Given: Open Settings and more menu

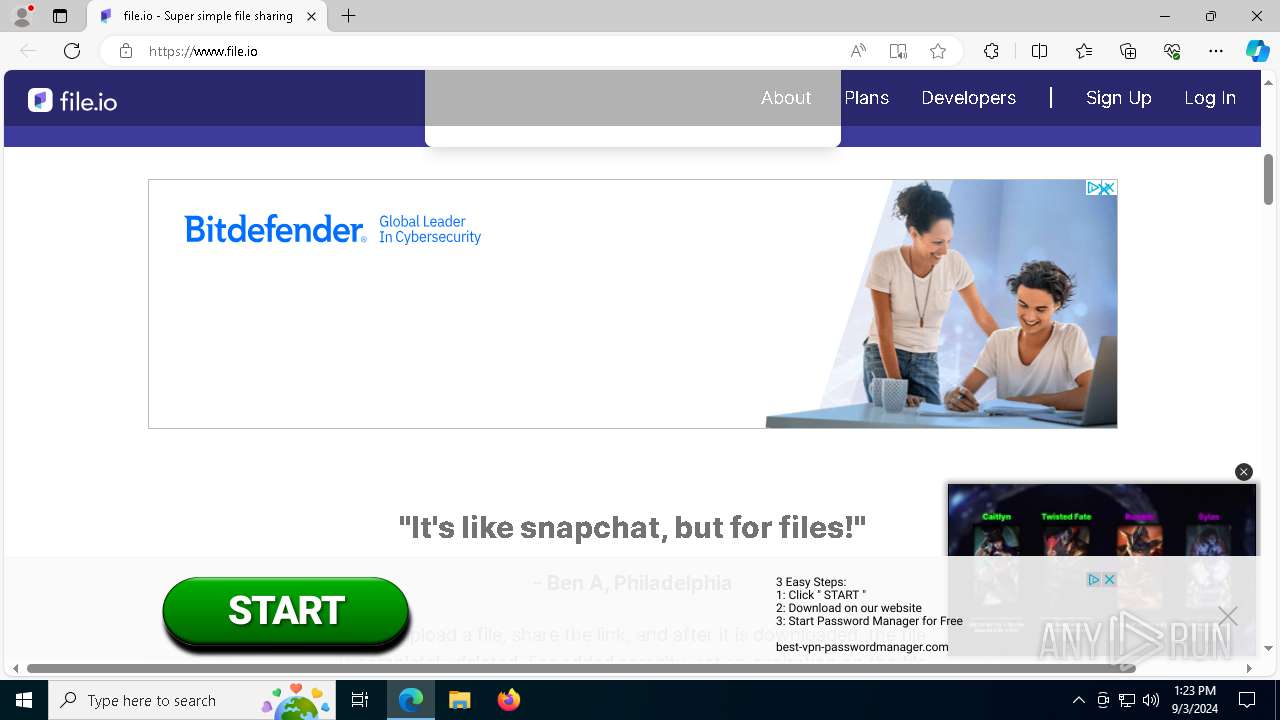Looking at the screenshot, I should 1216,51.
